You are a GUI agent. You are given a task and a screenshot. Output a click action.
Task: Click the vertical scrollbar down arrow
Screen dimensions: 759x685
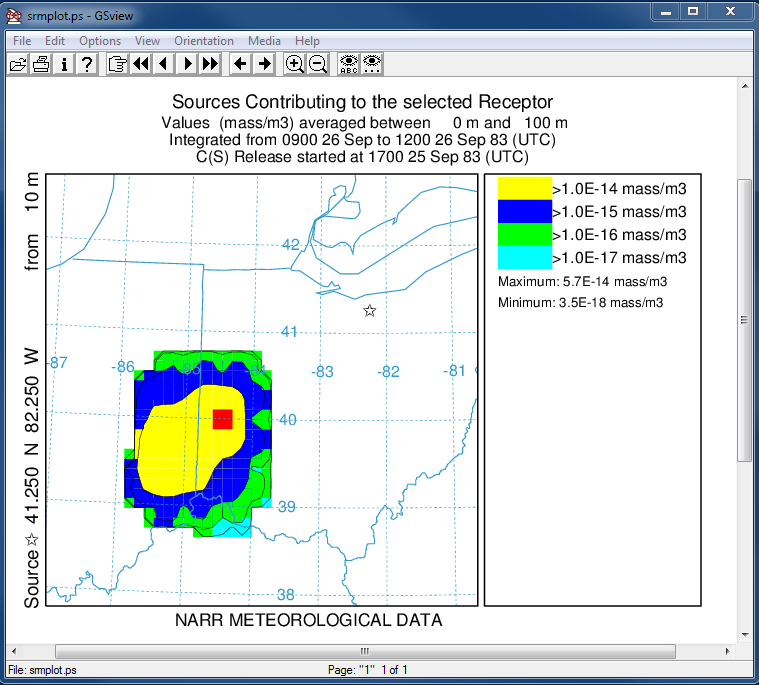click(x=745, y=632)
